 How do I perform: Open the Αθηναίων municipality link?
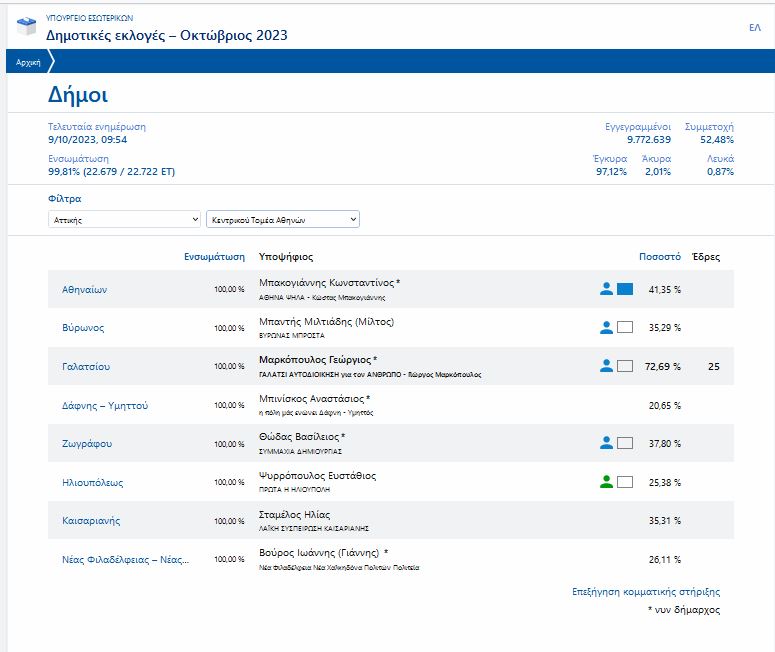coord(84,290)
